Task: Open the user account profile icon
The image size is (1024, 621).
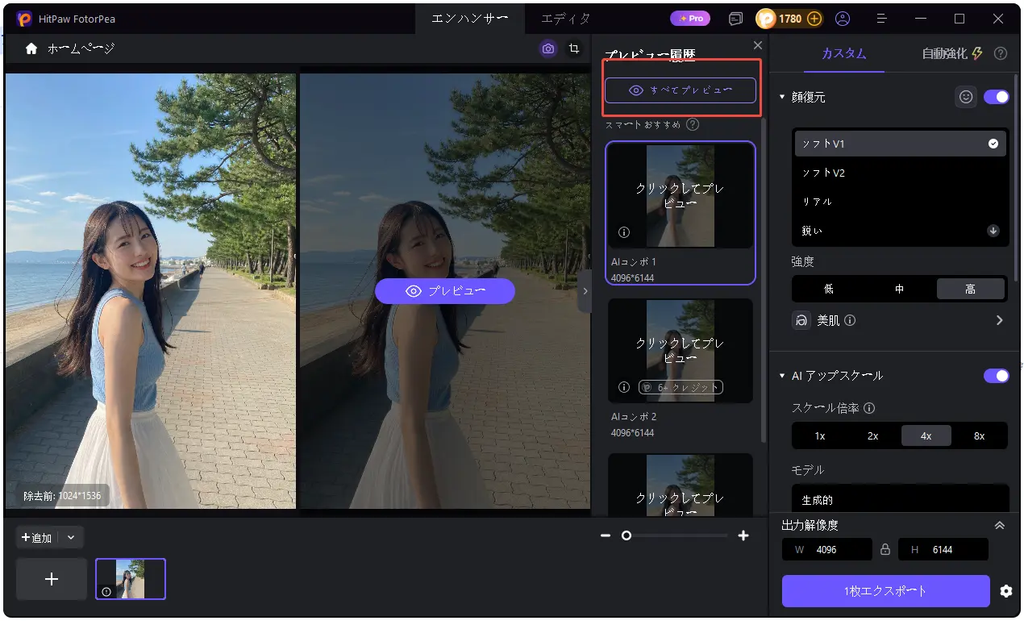Action: (x=842, y=19)
